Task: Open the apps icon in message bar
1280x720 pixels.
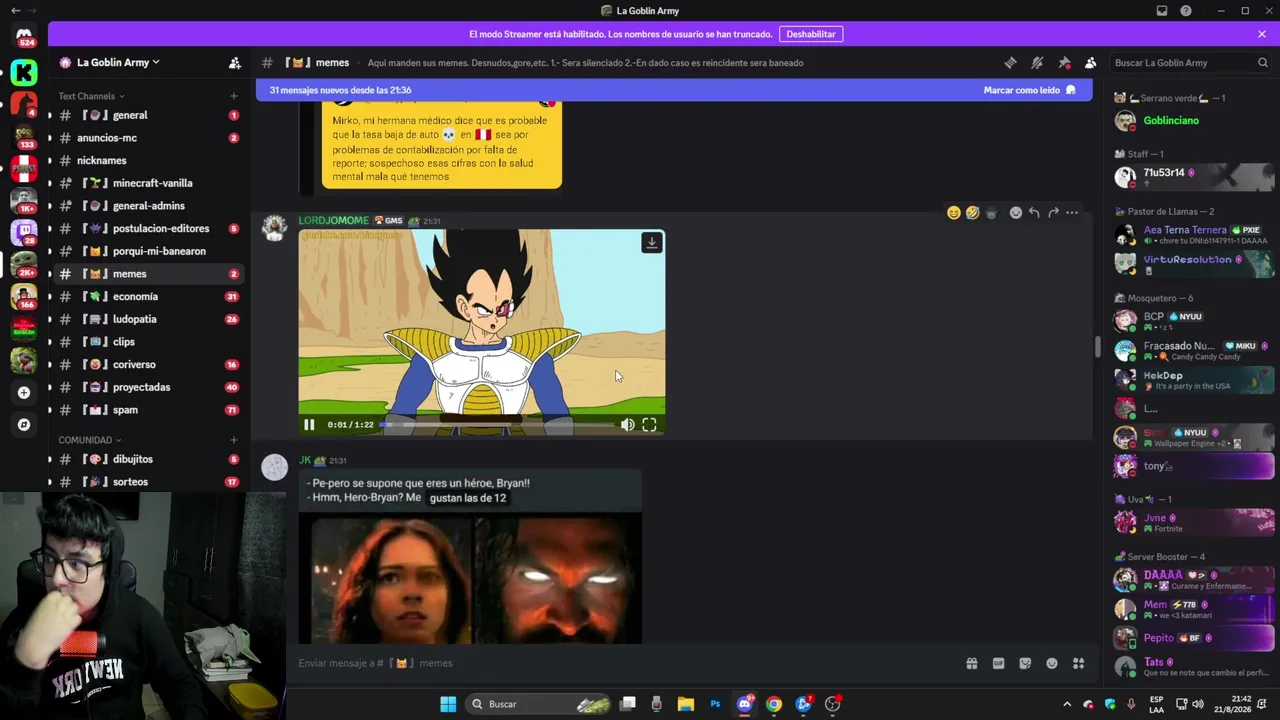Action: point(1079,663)
